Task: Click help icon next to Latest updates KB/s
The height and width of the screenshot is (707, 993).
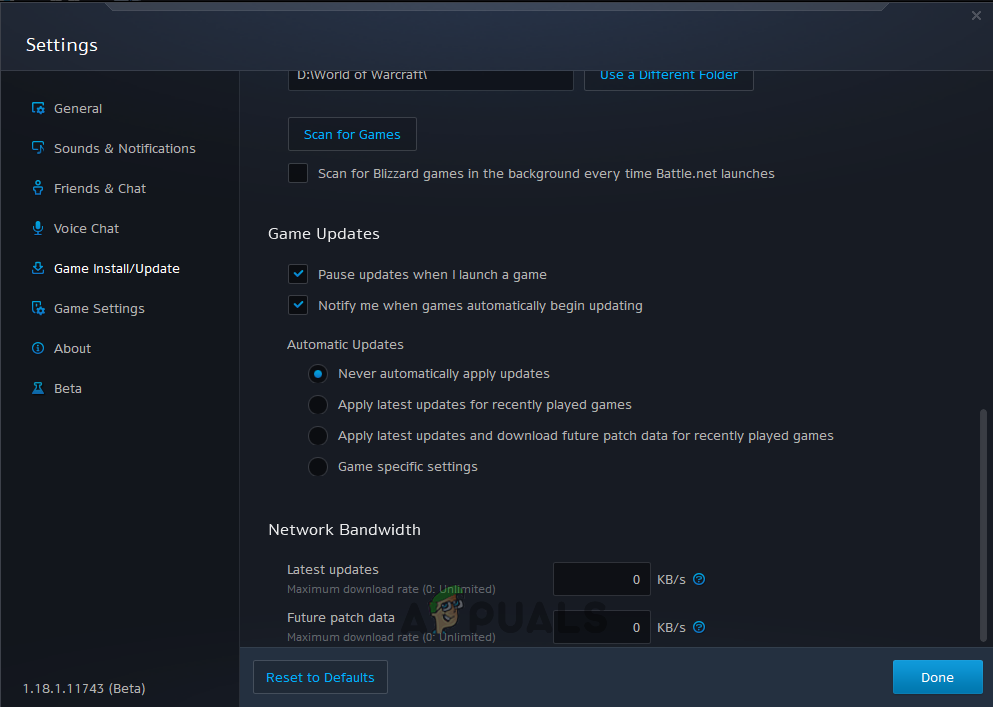Action: pyautogui.click(x=699, y=579)
